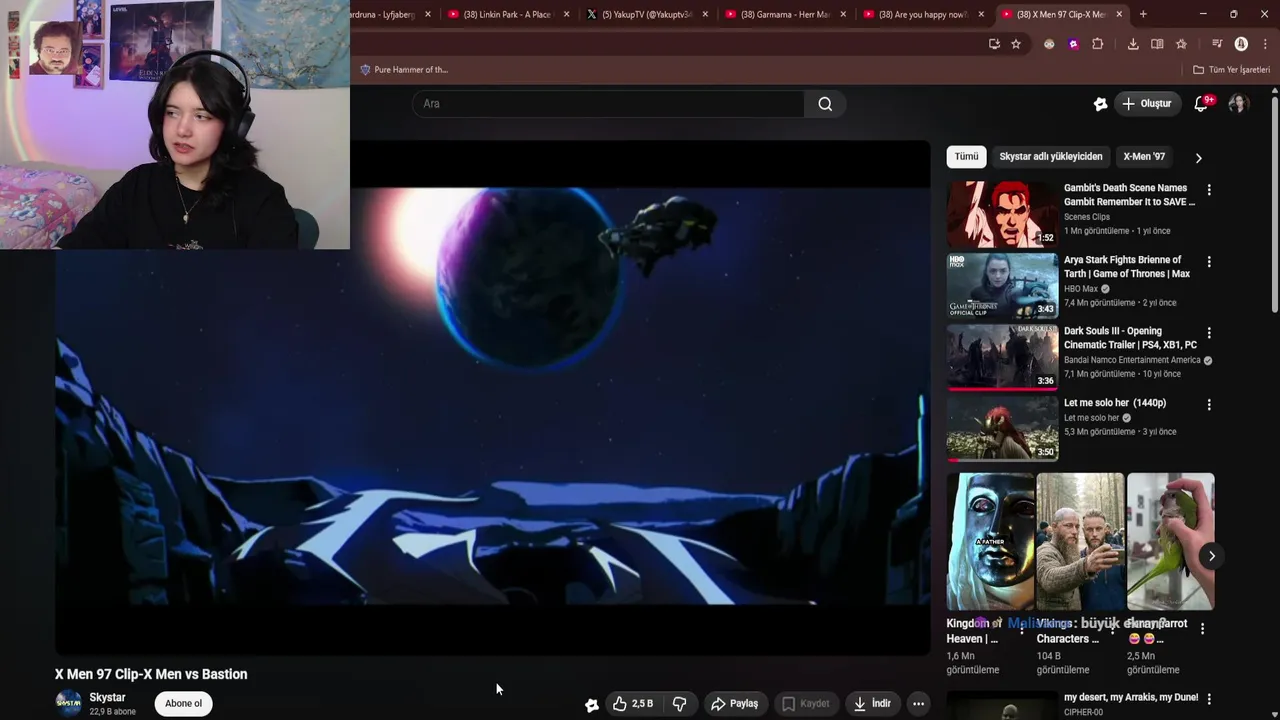Show next shorts with the arrow button
1280x720 pixels.
point(1211,556)
